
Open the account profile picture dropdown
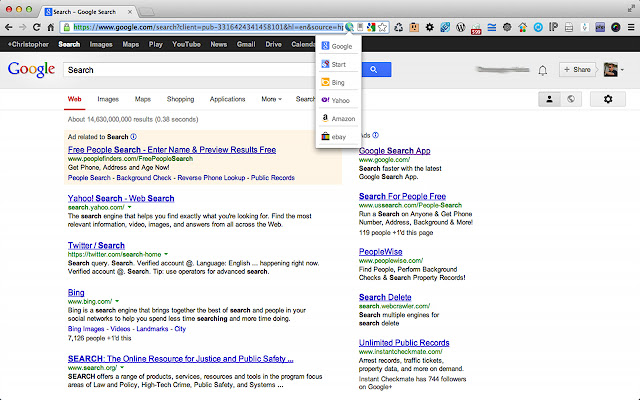click(613, 70)
